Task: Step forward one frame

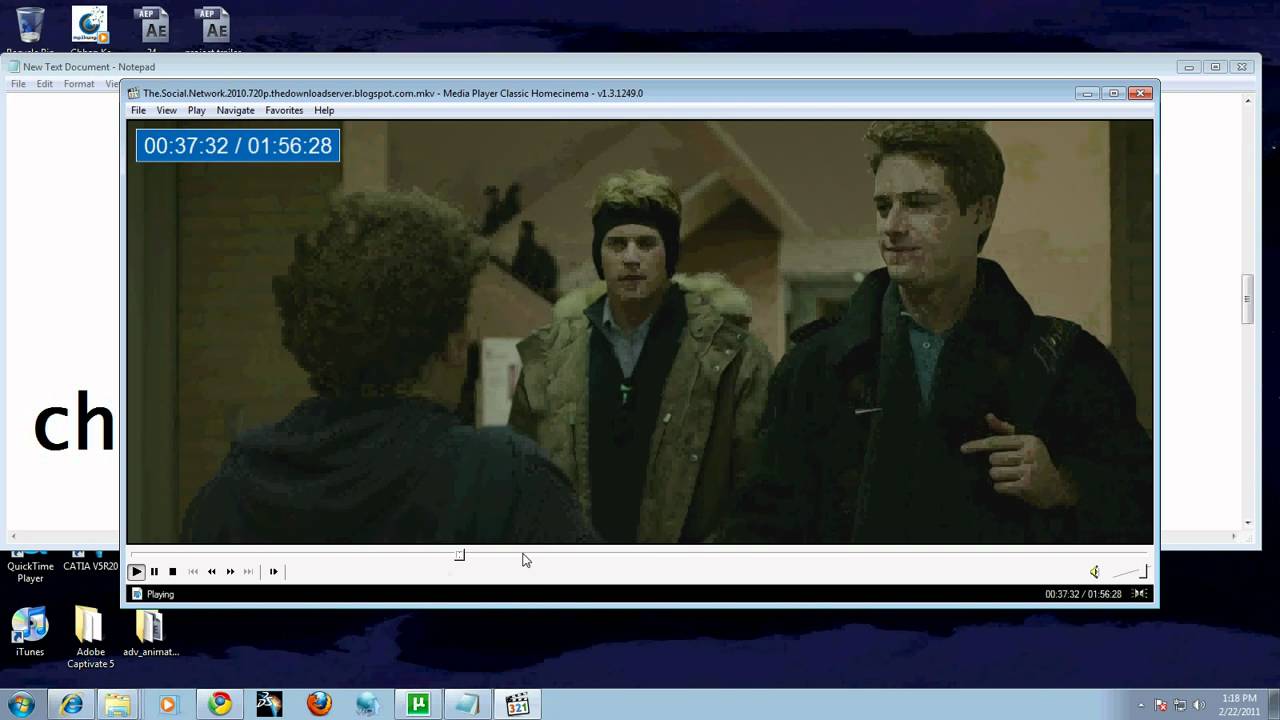Action: coord(273,572)
